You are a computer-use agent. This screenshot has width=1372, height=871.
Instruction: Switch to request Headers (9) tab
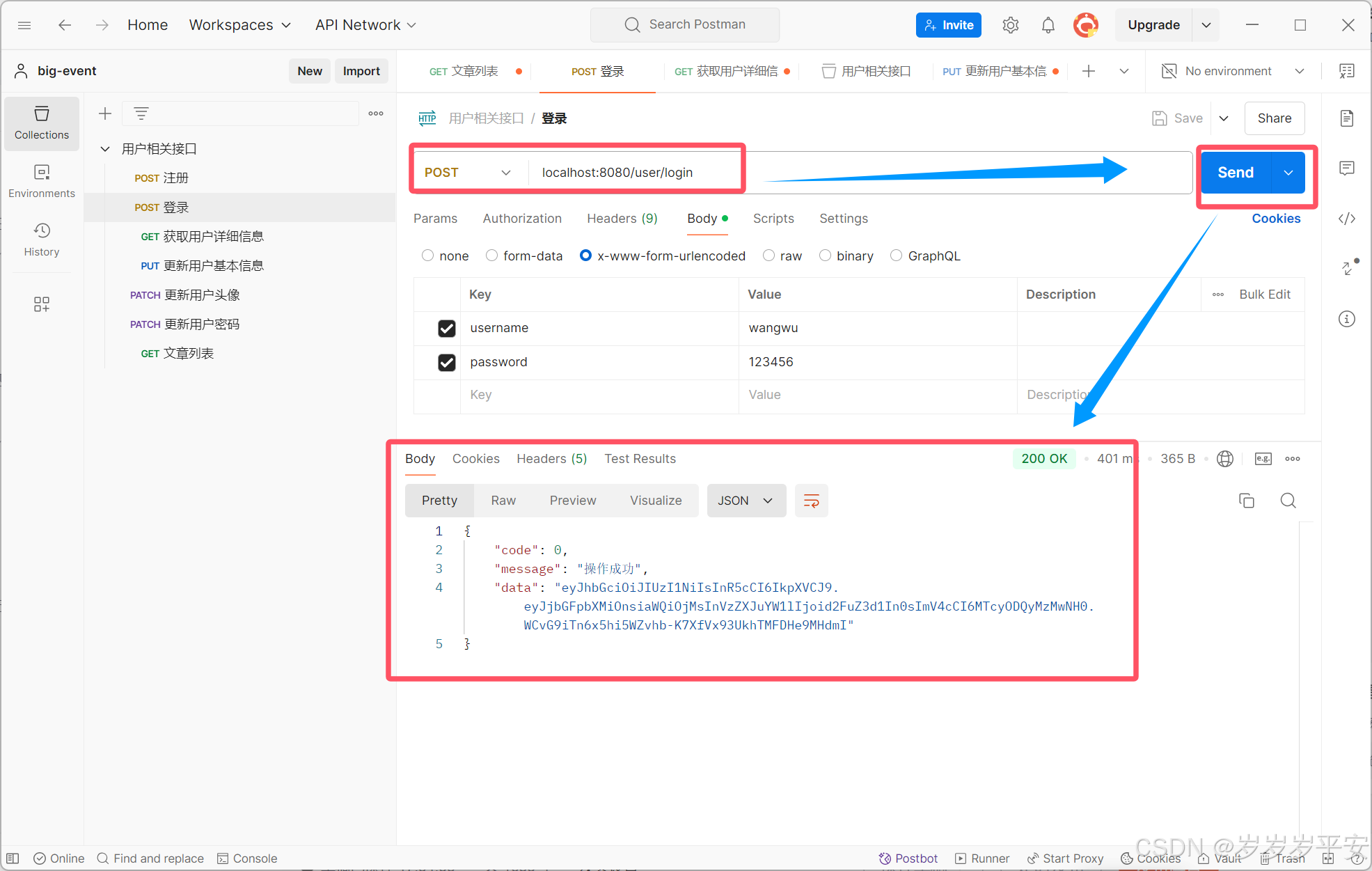point(622,219)
